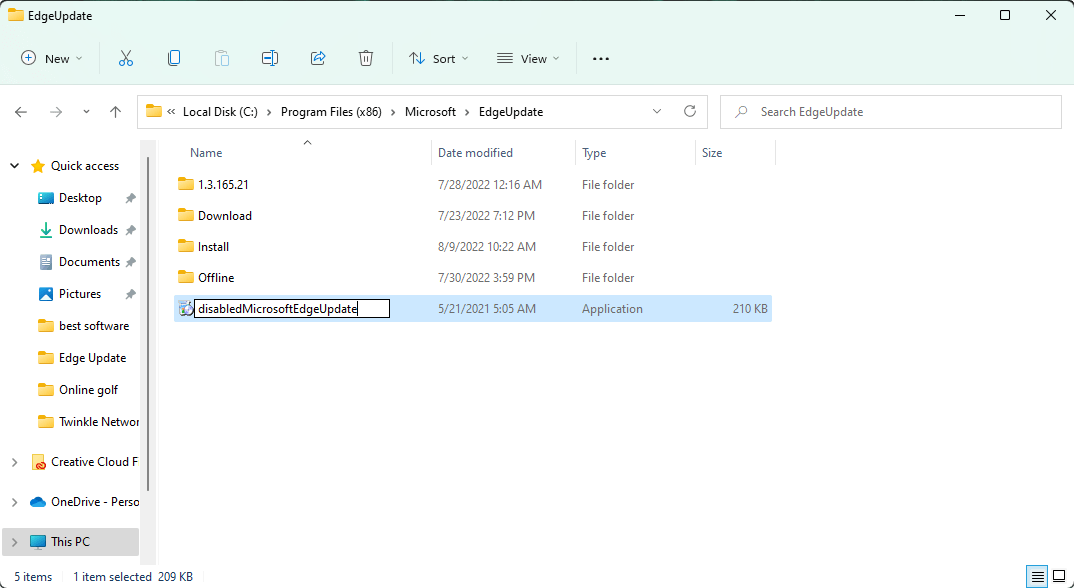Image resolution: width=1074 pixels, height=588 pixels.
Task: Click the Paste icon
Action: 222,58
